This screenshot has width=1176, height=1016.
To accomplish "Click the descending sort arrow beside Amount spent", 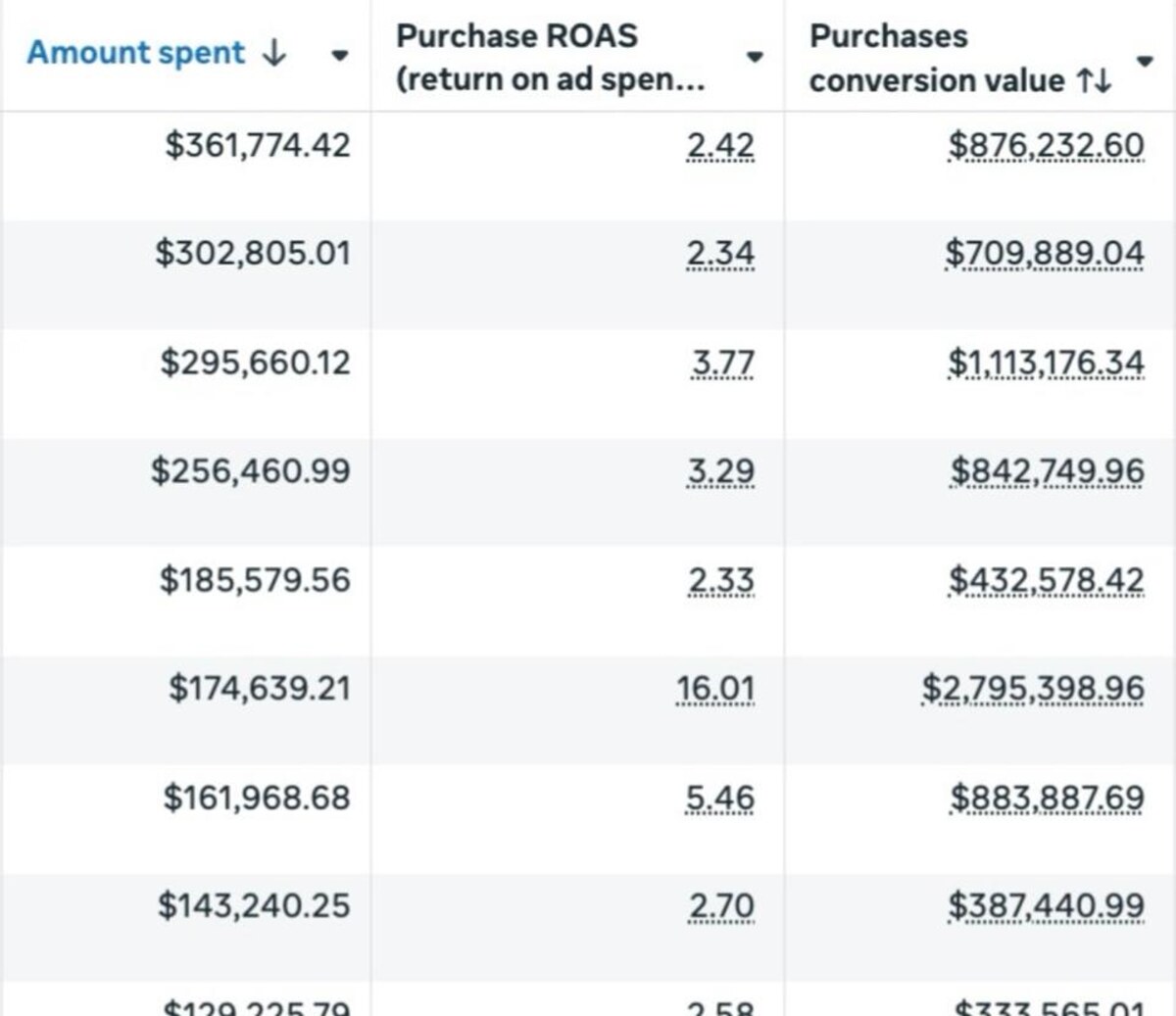I will (275, 52).
